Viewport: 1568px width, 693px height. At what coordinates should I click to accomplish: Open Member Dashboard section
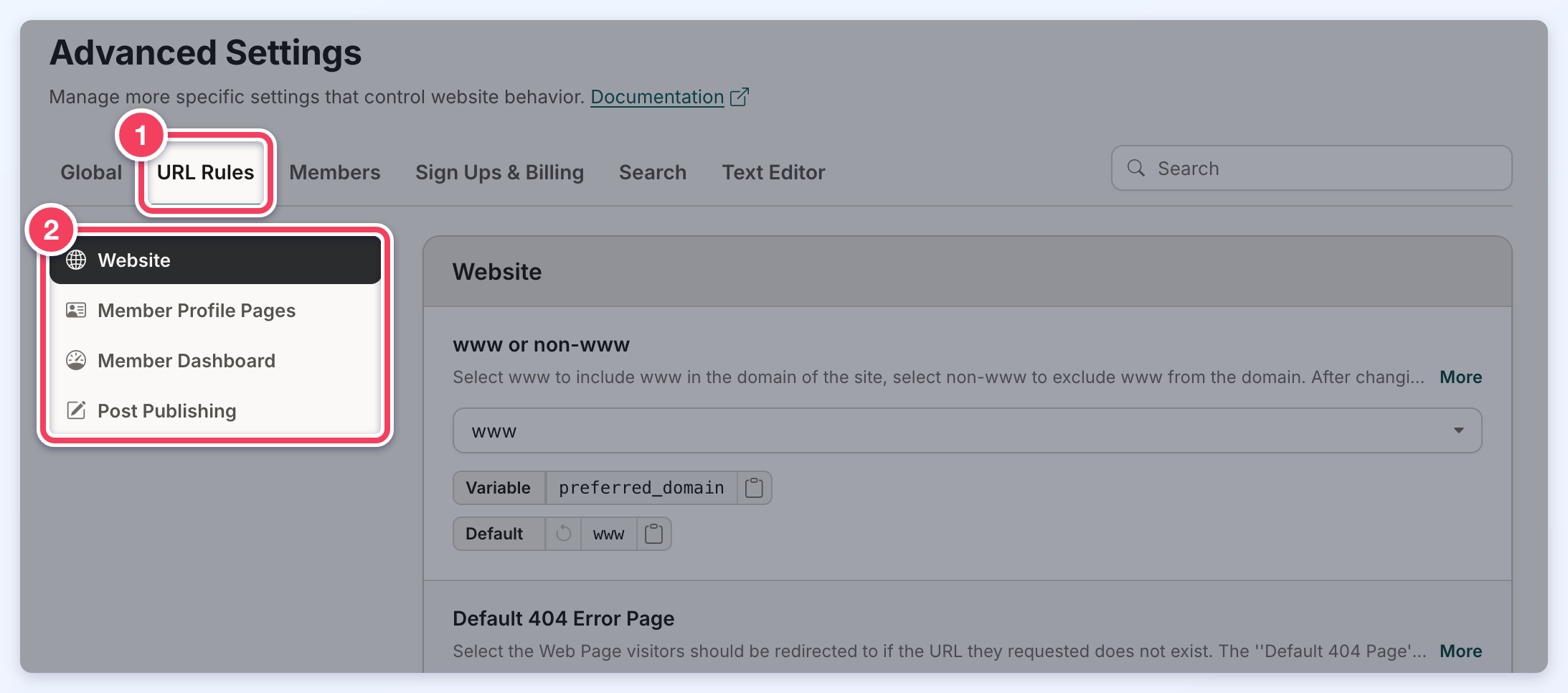[x=215, y=360]
